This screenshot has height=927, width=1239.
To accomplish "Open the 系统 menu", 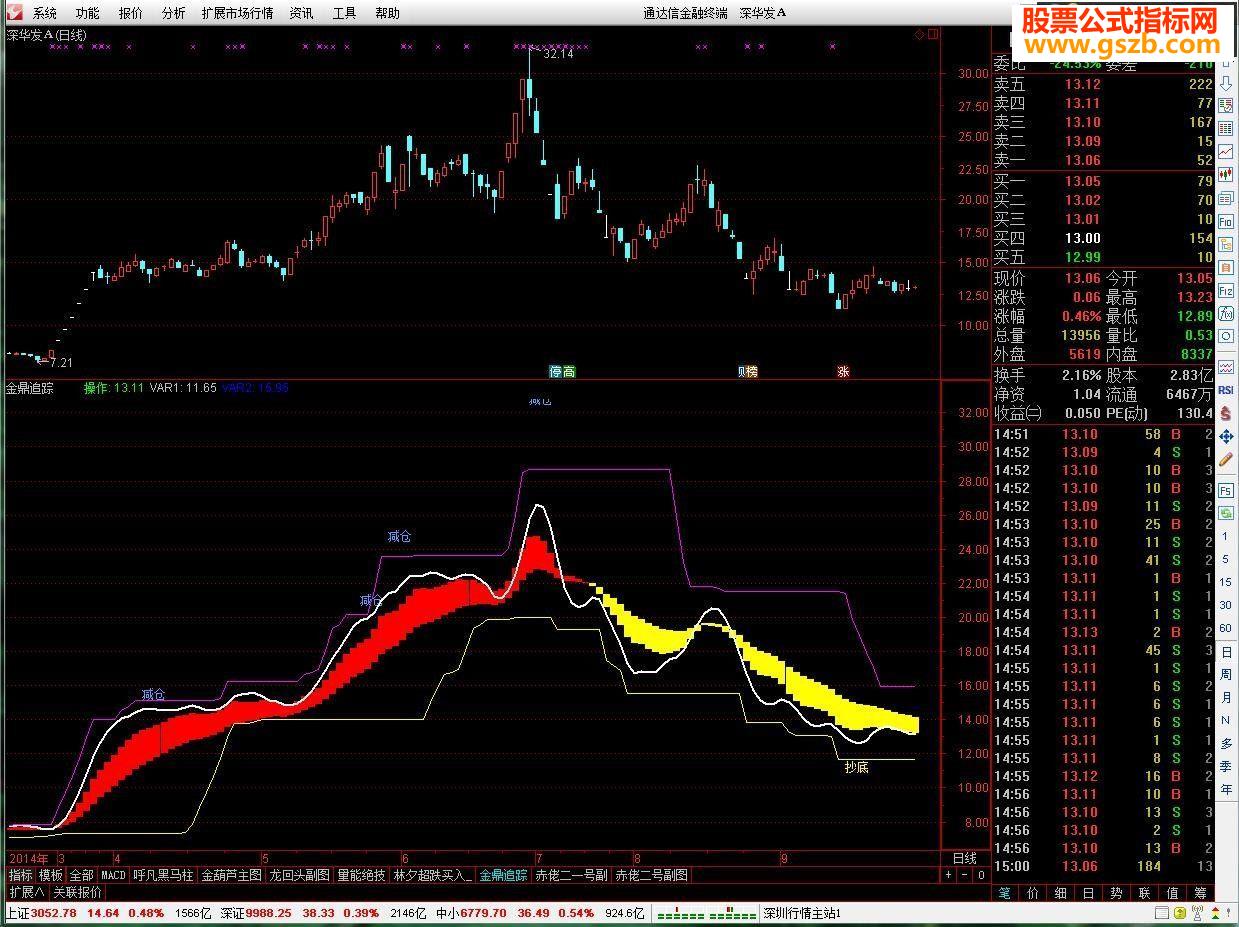I will tap(45, 13).
